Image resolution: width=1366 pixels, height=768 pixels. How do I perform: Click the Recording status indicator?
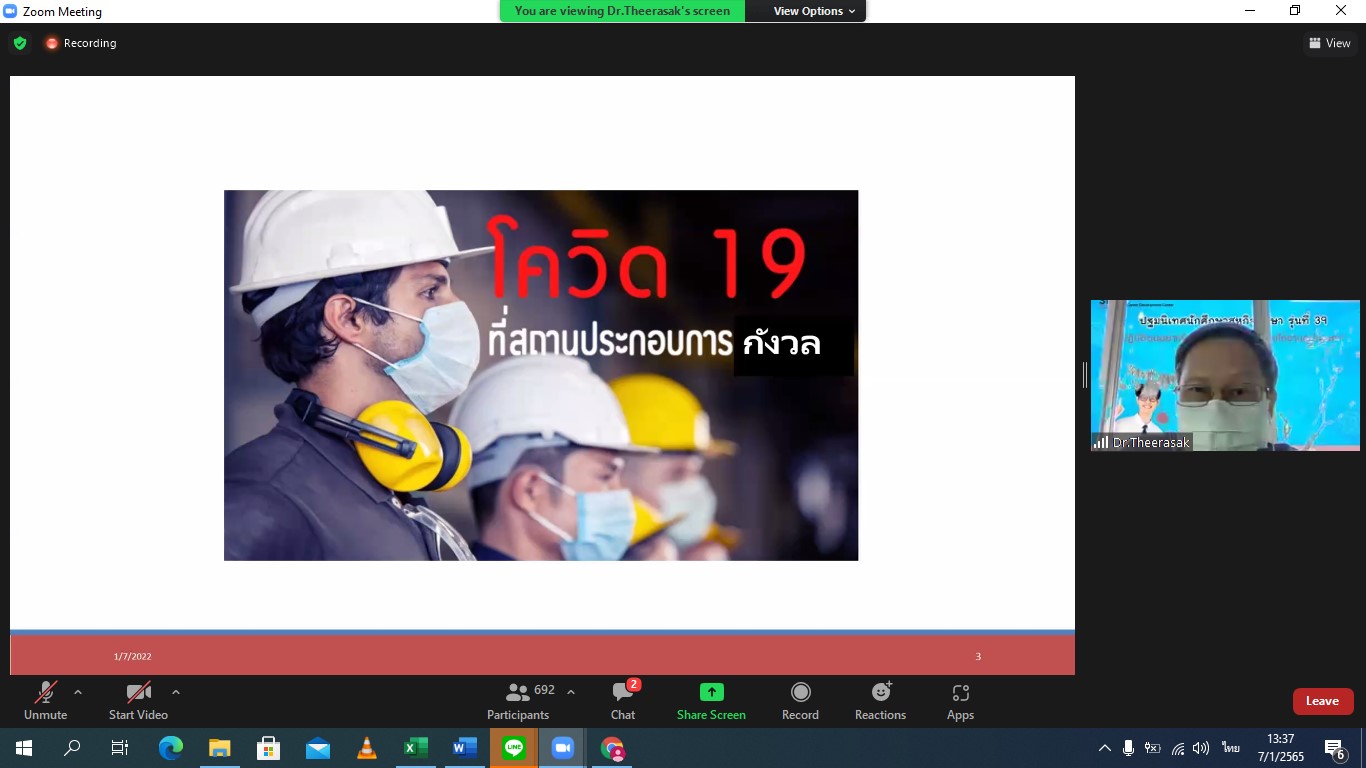(x=81, y=43)
